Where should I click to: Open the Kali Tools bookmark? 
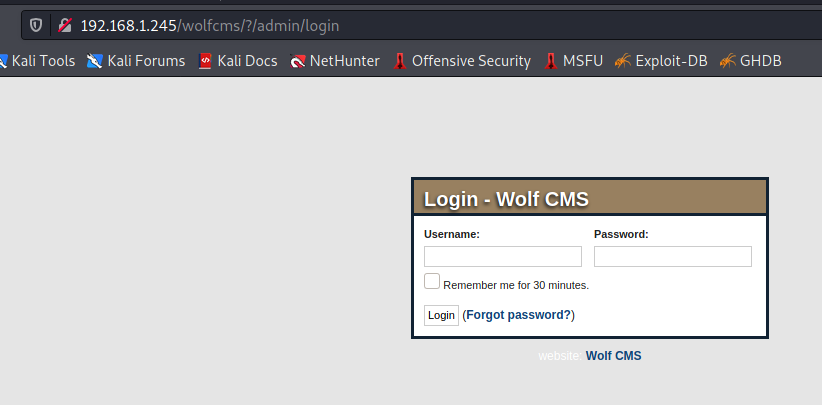pyautogui.click(x=43, y=61)
